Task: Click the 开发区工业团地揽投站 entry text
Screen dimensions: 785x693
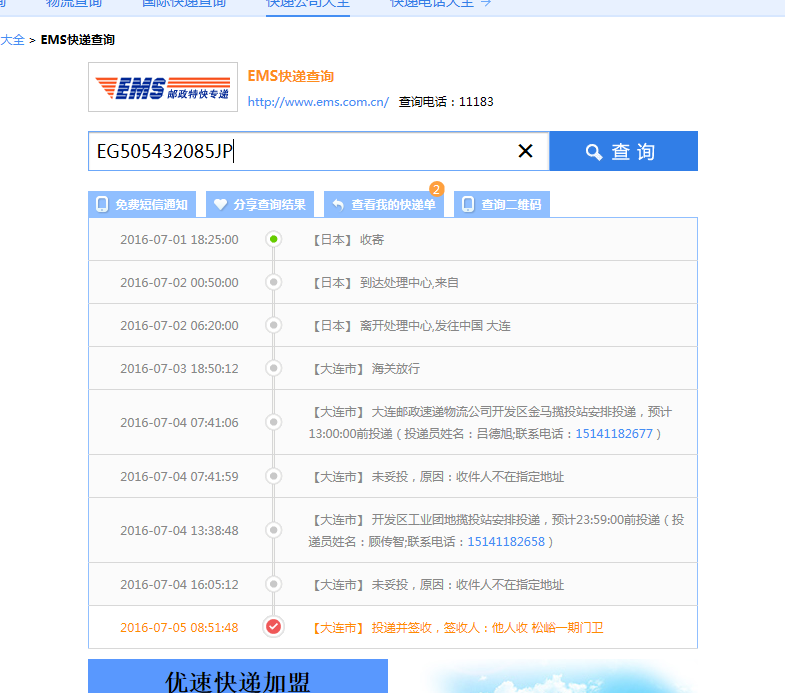Action: point(496,531)
